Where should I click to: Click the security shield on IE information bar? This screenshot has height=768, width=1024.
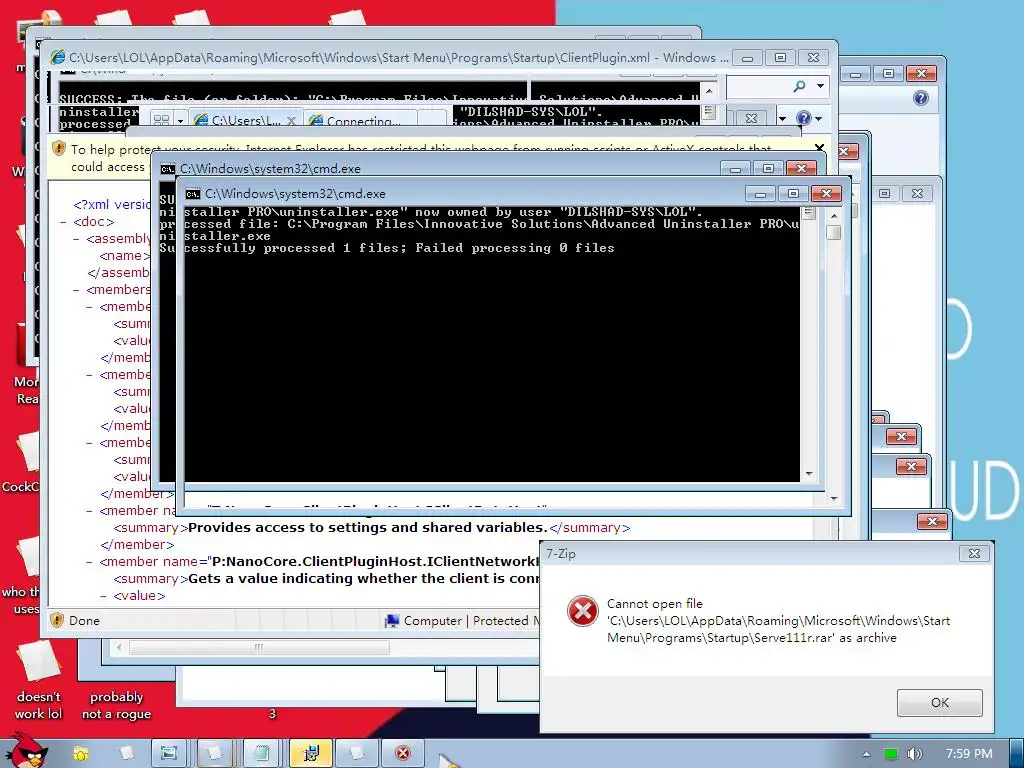pos(58,149)
